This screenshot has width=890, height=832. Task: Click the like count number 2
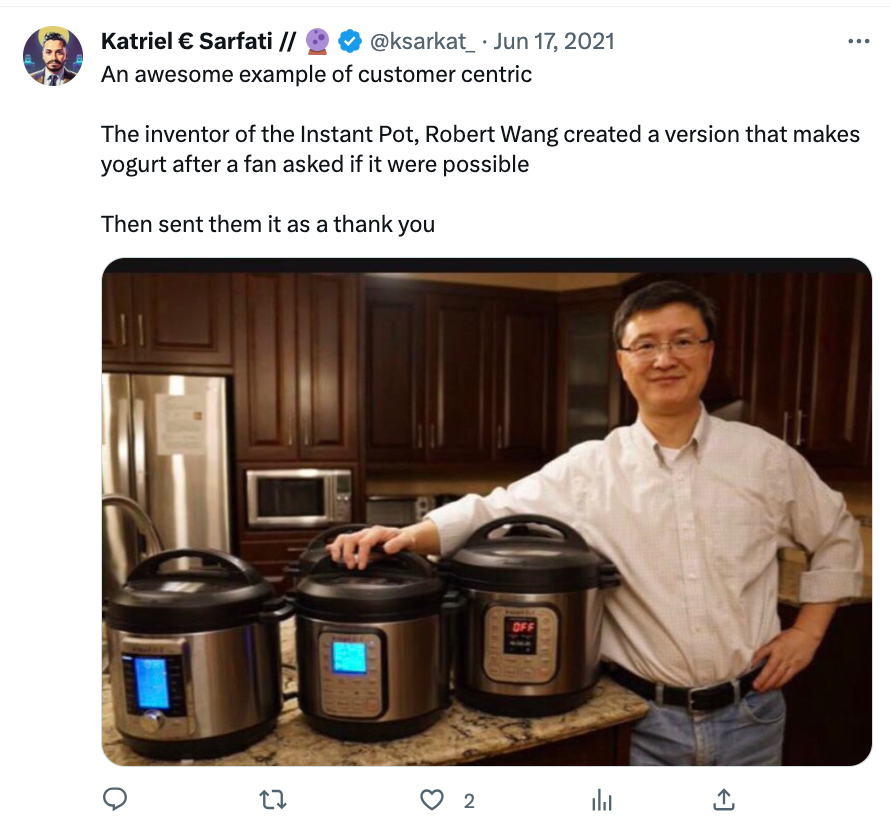[x=469, y=801]
